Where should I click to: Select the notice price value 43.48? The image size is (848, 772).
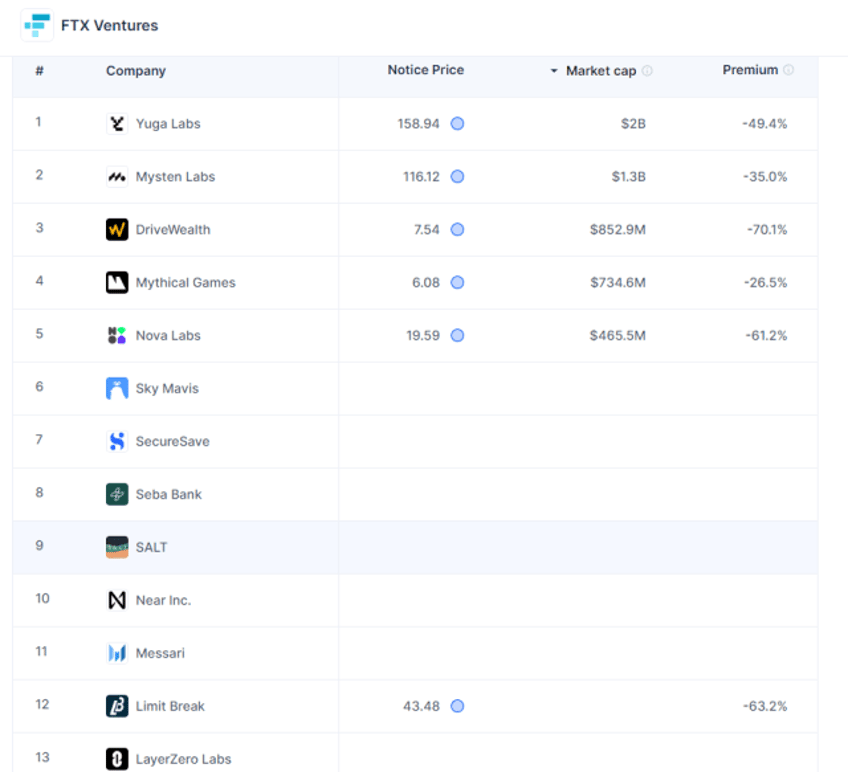click(x=421, y=706)
